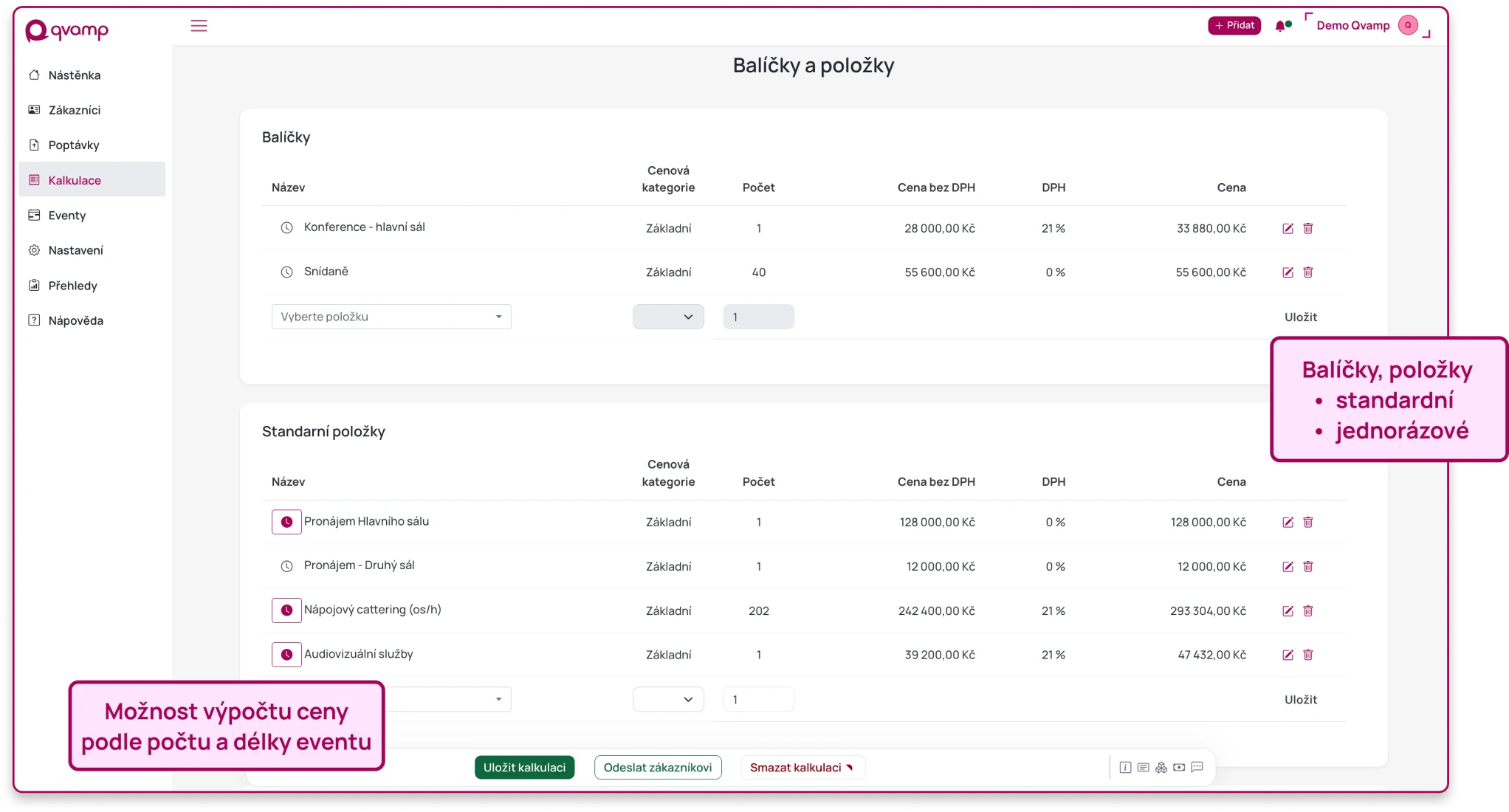Click the 293 304,00 Kč price cell
The image size is (1509, 812).
tap(1208, 611)
